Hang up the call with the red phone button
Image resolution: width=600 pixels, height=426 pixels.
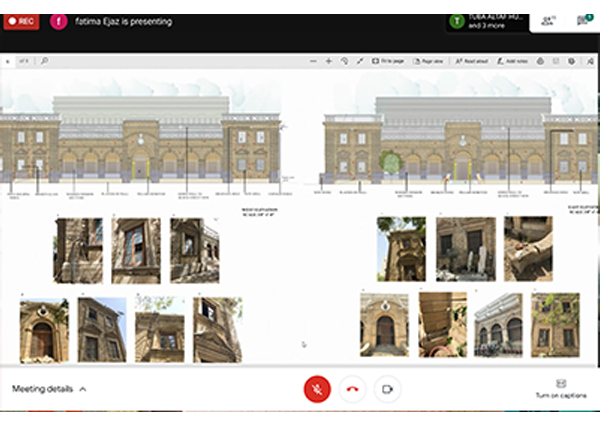click(x=352, y=389)
